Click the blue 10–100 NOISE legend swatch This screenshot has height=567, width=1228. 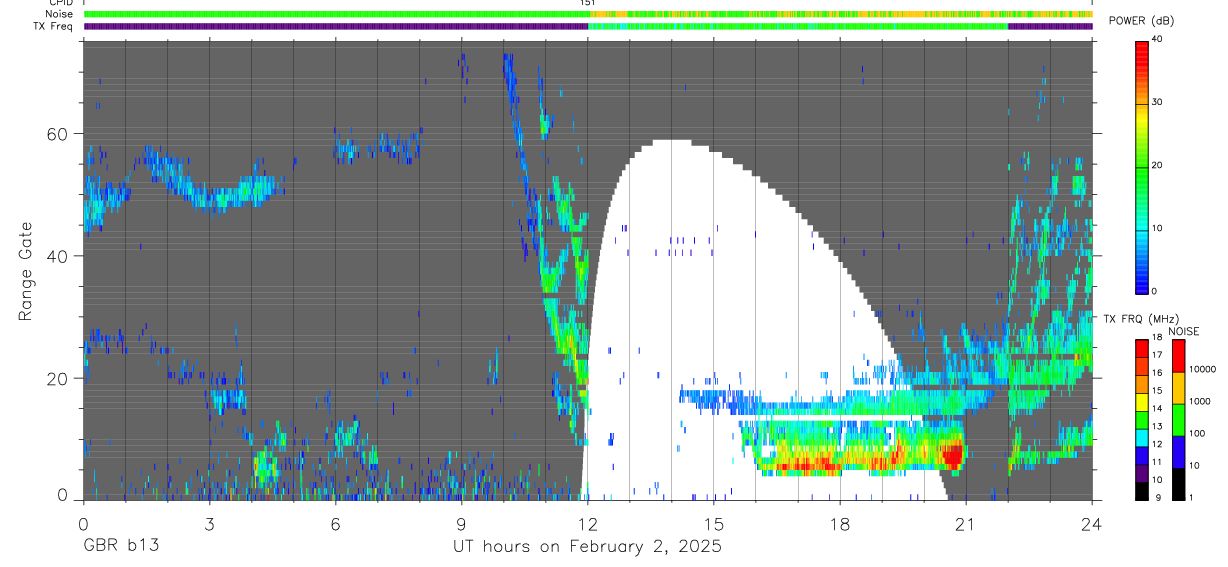[1178, 452]
